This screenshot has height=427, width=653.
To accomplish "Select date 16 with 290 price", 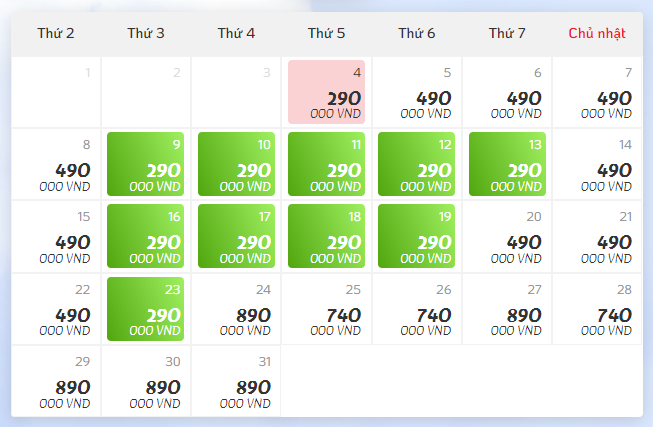I will [146, 237].
